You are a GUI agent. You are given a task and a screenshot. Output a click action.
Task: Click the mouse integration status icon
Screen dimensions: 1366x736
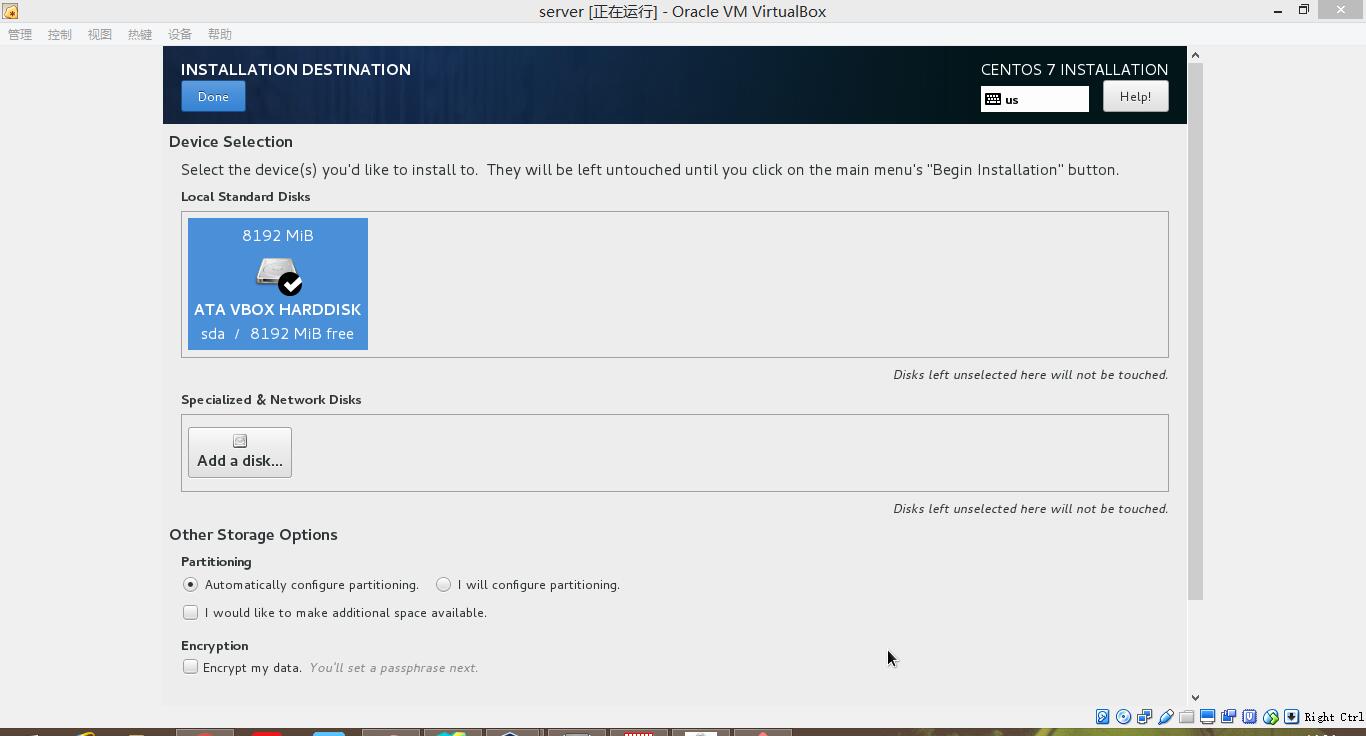click(1270, 717)
